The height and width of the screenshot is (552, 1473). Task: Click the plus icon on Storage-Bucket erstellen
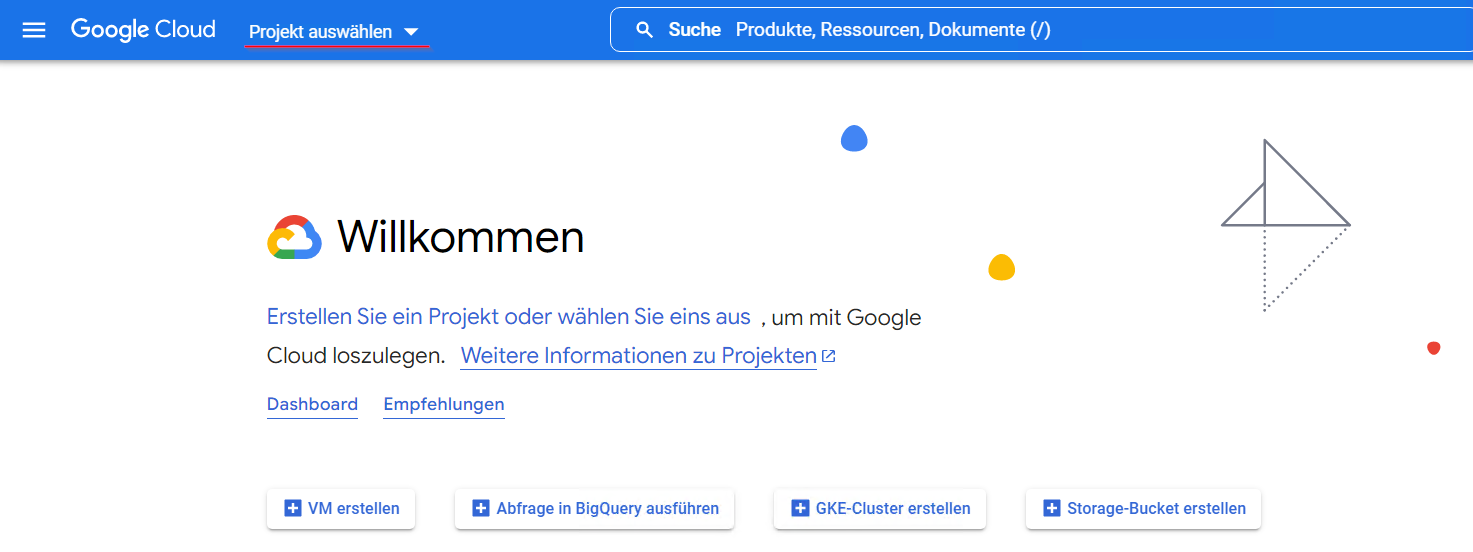click(x=1052, y=508)
